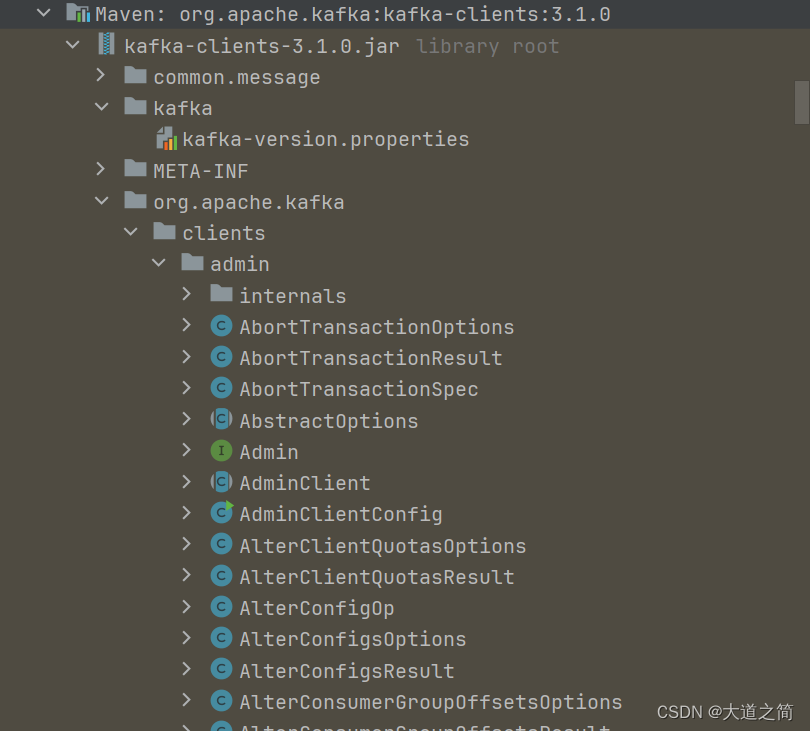
Task: Expand the AdminClientConfig class node
Action: (x=186, y=512)
